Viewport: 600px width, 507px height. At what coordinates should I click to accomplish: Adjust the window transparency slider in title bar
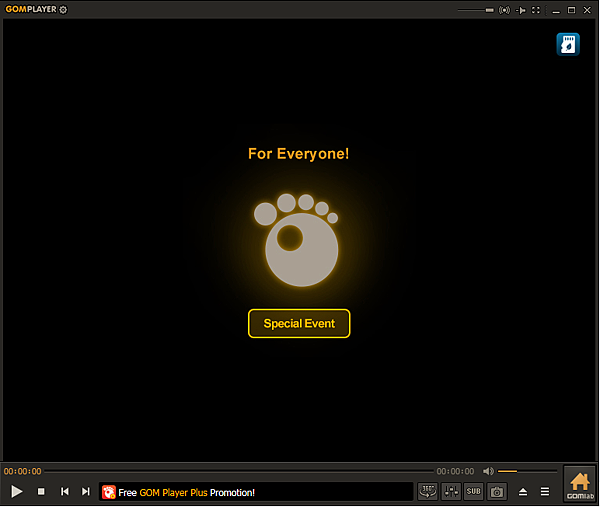476,10
